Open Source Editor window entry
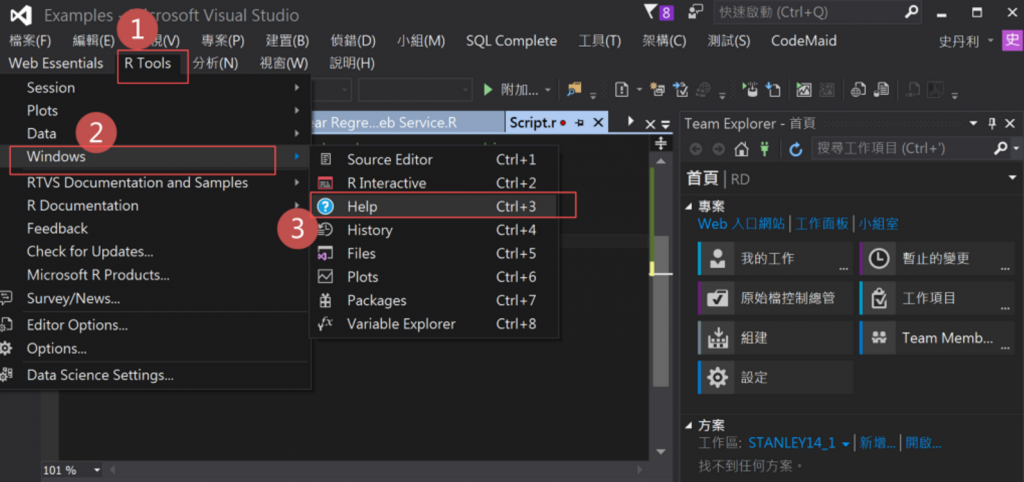This screenshot has width=1024, height=482. (434, 159)
